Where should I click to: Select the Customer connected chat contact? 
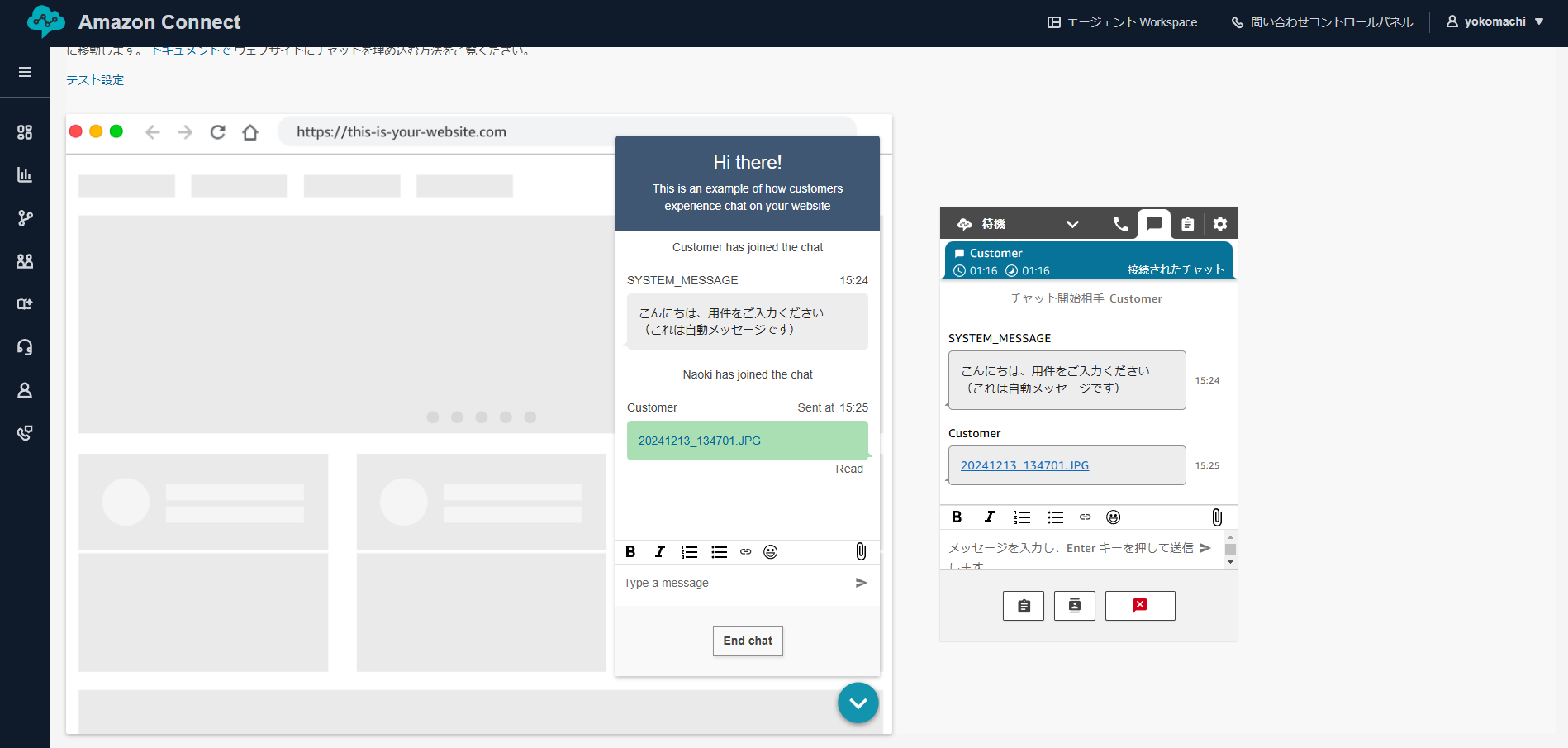pyautogui.click(x=1089, y=261)
